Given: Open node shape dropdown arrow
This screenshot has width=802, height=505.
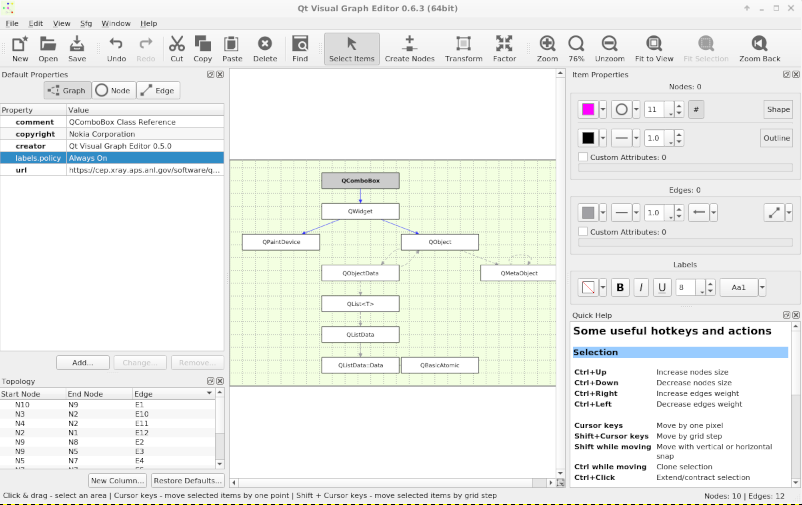Looking at the screenshot, I should pyautogui.click(x=636, y=109).
